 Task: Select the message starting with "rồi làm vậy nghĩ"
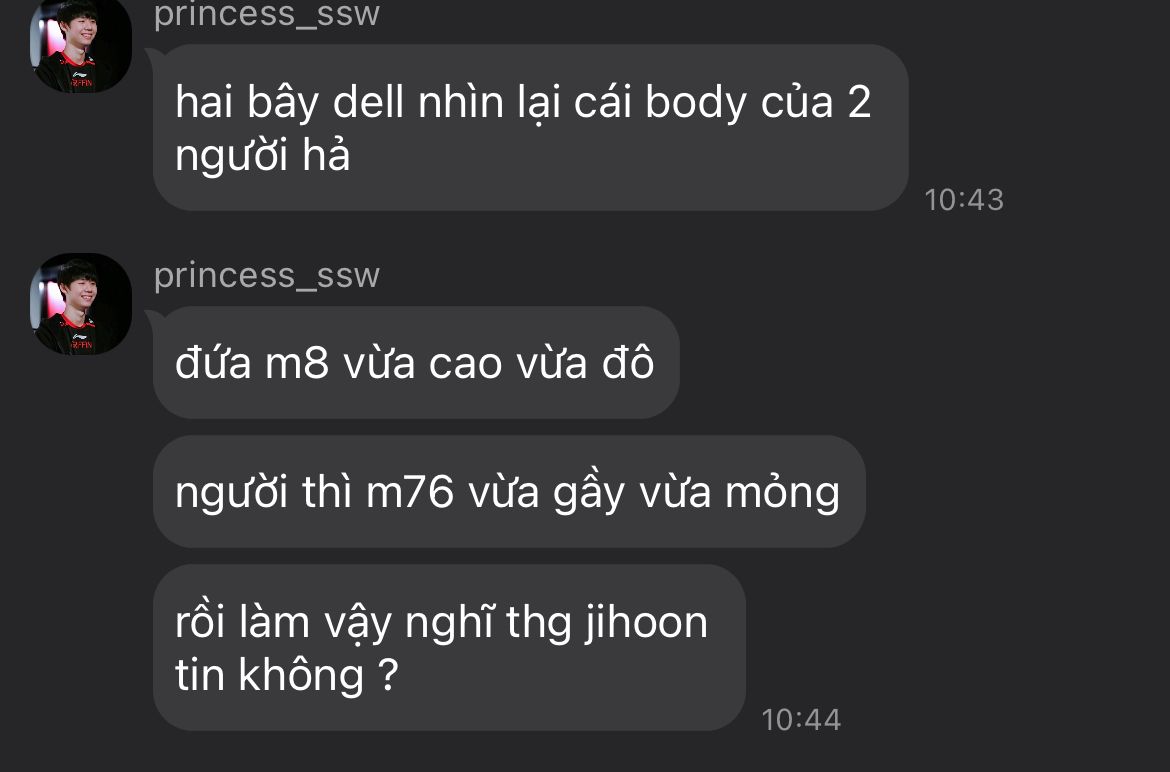click(x=449, y=647)
